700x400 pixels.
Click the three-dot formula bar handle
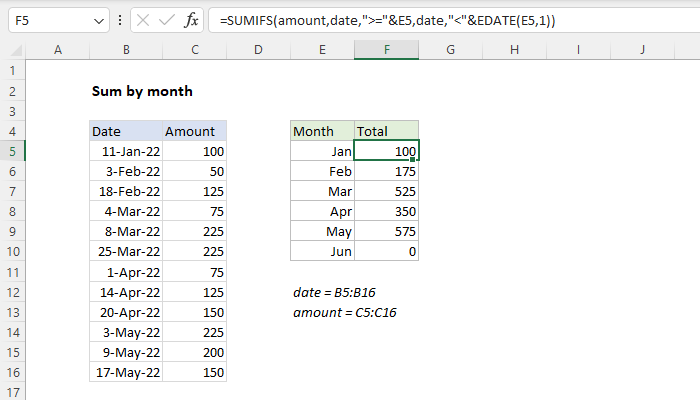(x=120, y=20)
